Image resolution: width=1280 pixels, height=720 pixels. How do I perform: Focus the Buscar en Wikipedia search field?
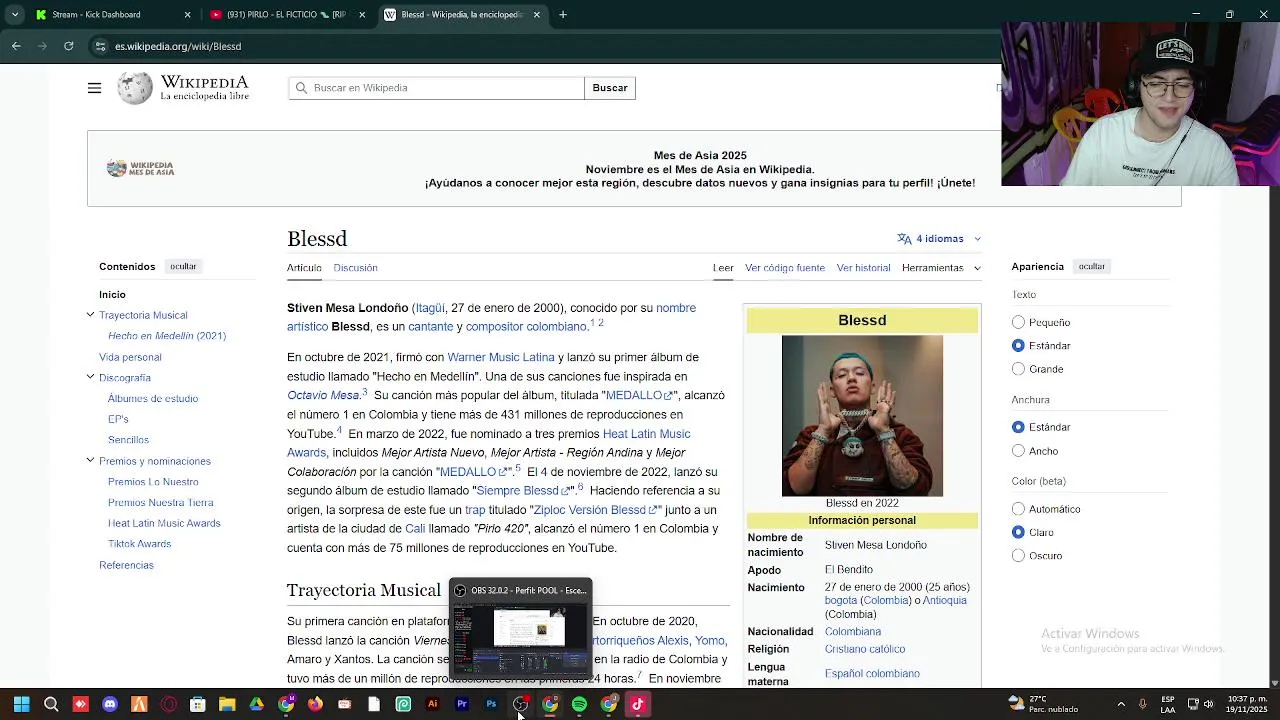[436, 88]
